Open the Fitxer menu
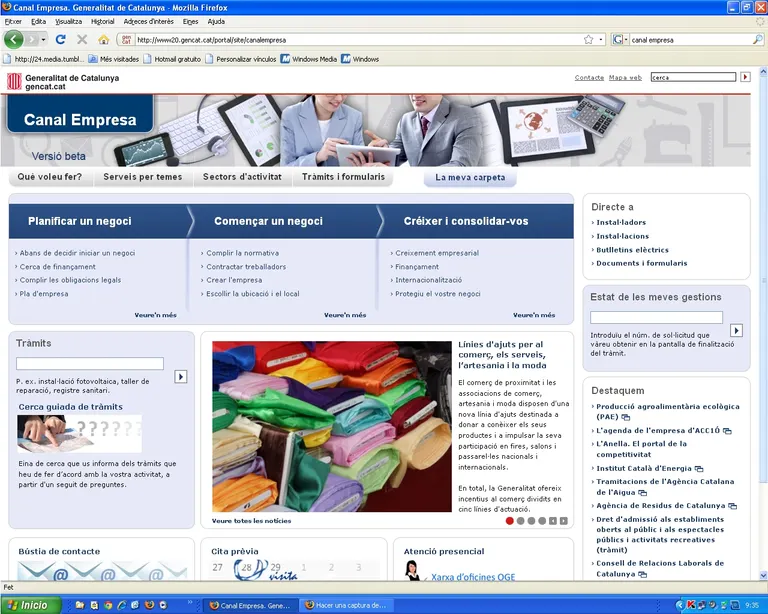Viewport: 768px width, 614px height. pyautogui.click(x=13, y=22)
